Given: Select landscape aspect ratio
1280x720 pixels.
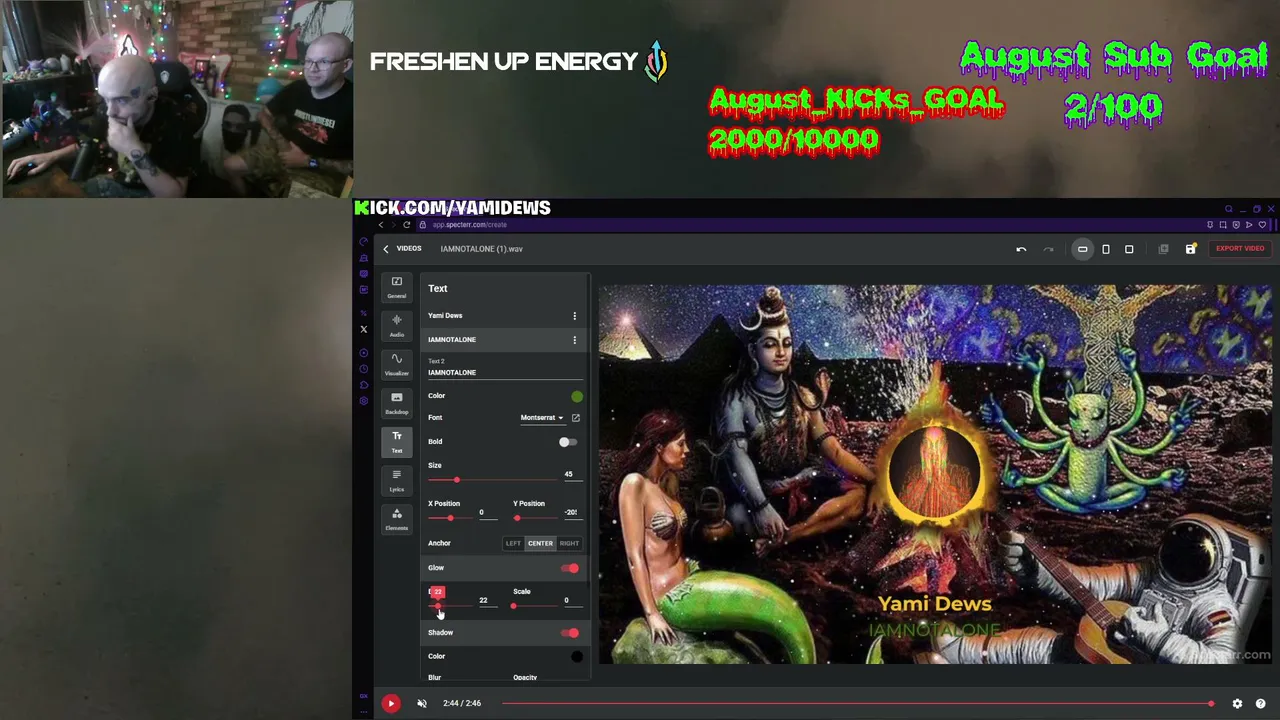Looking at the screenshot, I should pos(1082,249).
